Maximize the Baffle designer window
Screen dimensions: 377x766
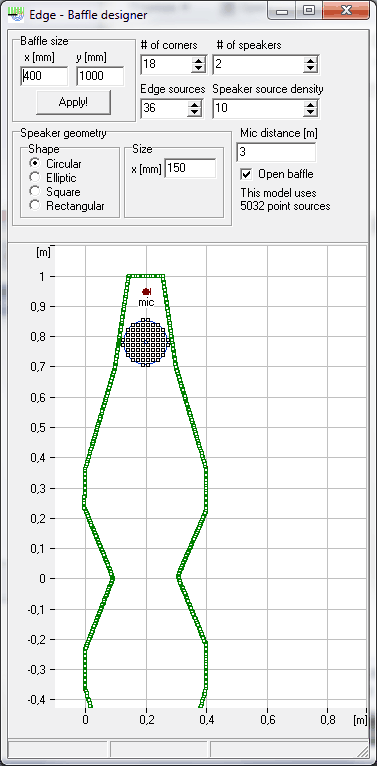coord(308,11)
